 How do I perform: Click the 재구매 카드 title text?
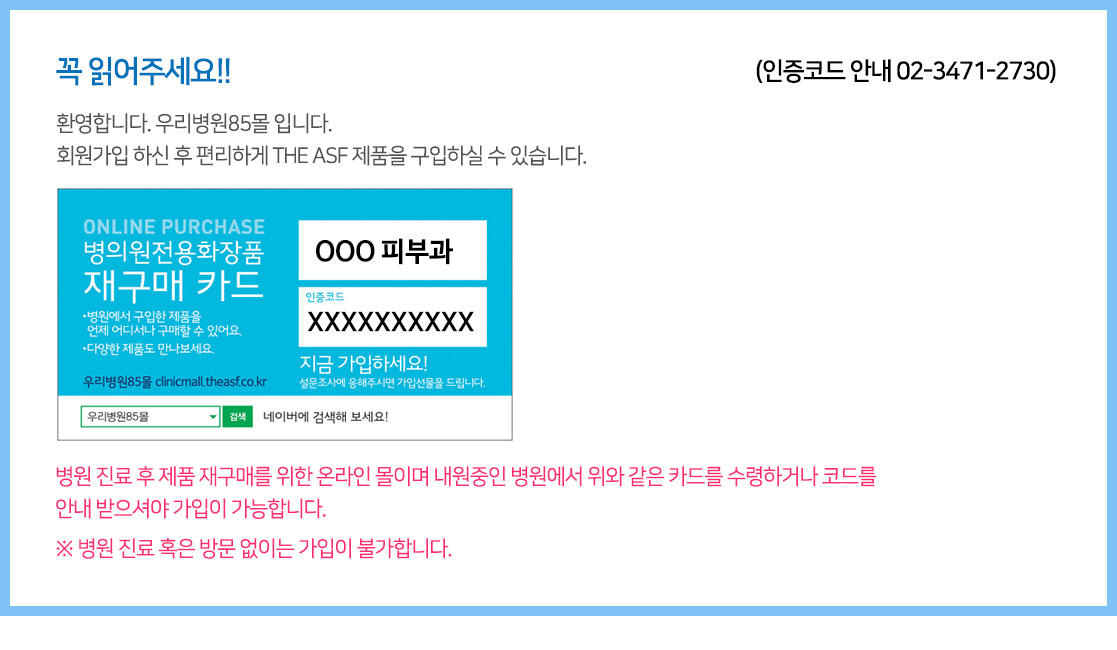click(173, 284)
